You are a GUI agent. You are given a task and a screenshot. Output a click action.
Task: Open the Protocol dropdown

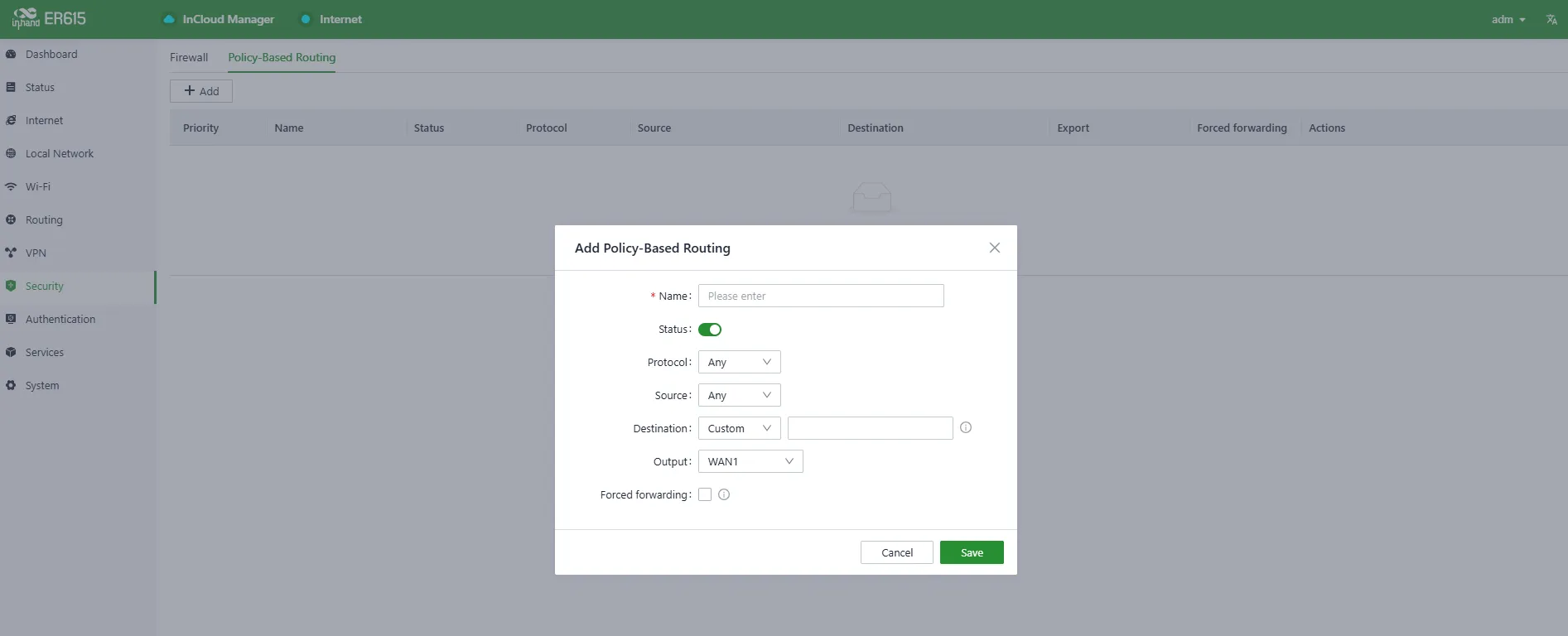(740, 362)
